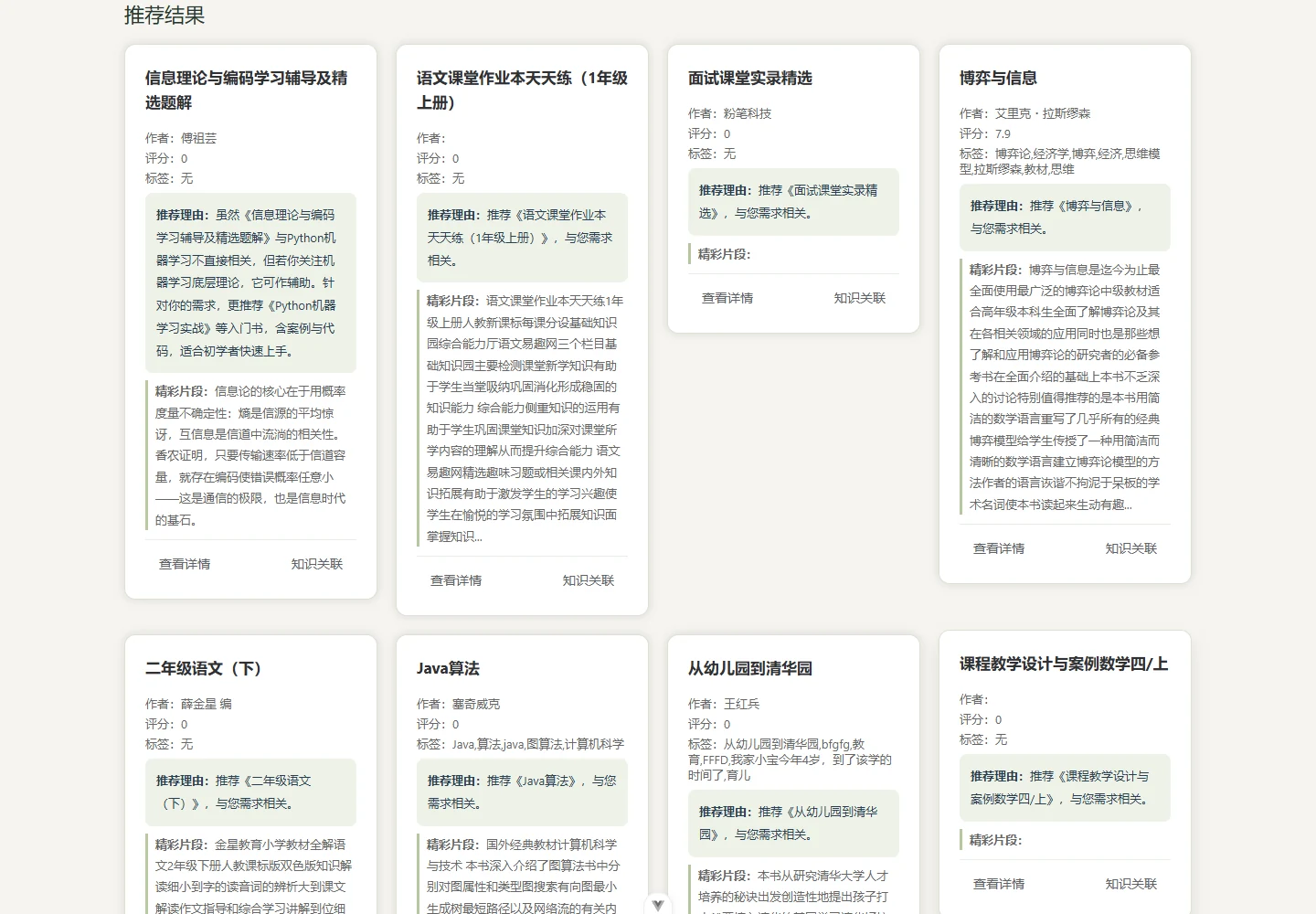
Task: View details of 语文课堂作业本天天练 via 查看详情
Action: click(456, 580)
